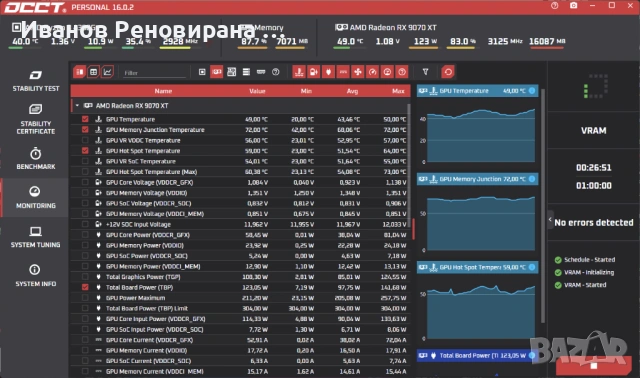Collapse the AMD Radeon RX 9070 XT group
Viewport: 640px width, 378px height.
pyautogui.click(x=77, y=106)
